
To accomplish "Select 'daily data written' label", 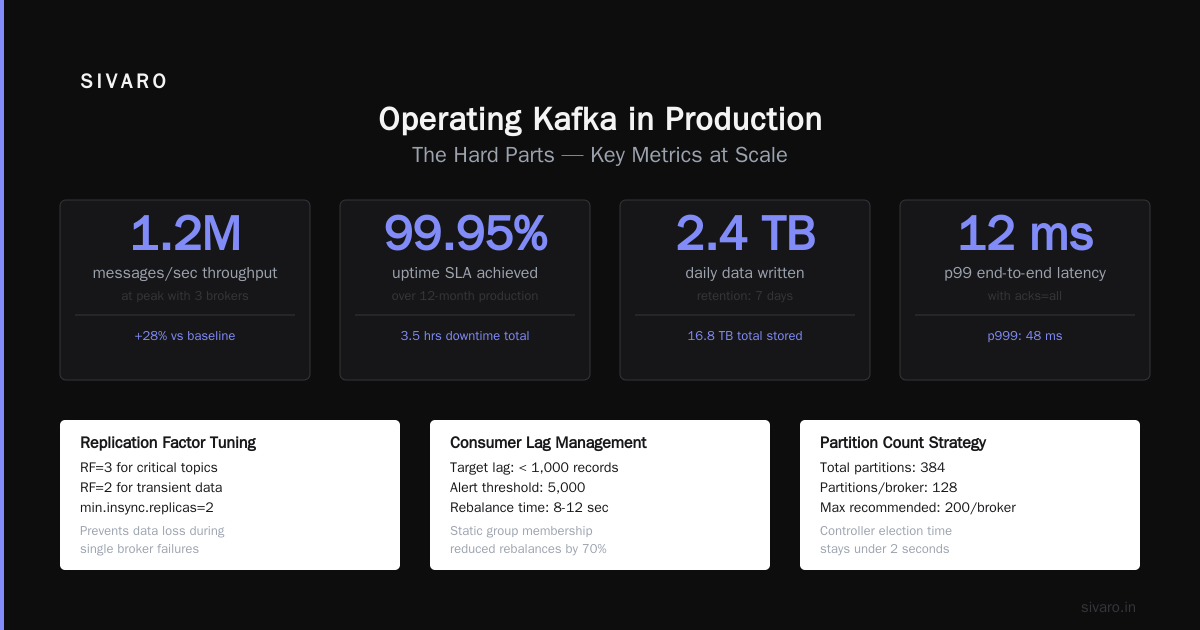I will (745, 273).
